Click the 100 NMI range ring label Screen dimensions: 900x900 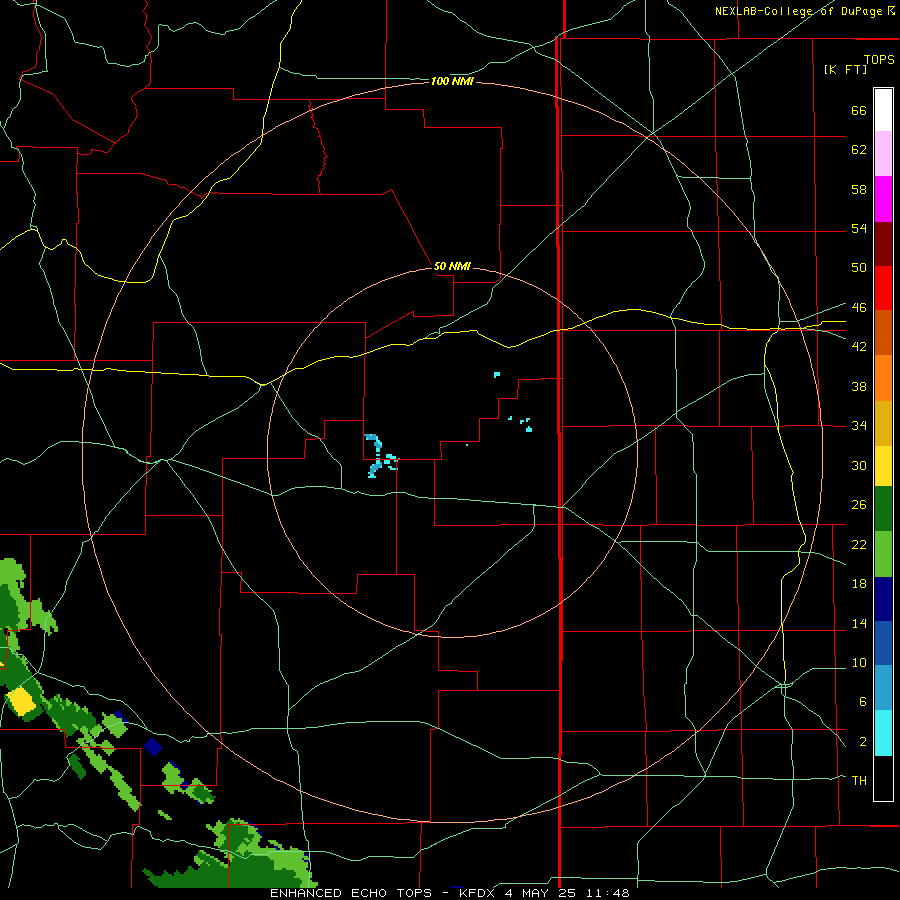click(x=452, y=82)
